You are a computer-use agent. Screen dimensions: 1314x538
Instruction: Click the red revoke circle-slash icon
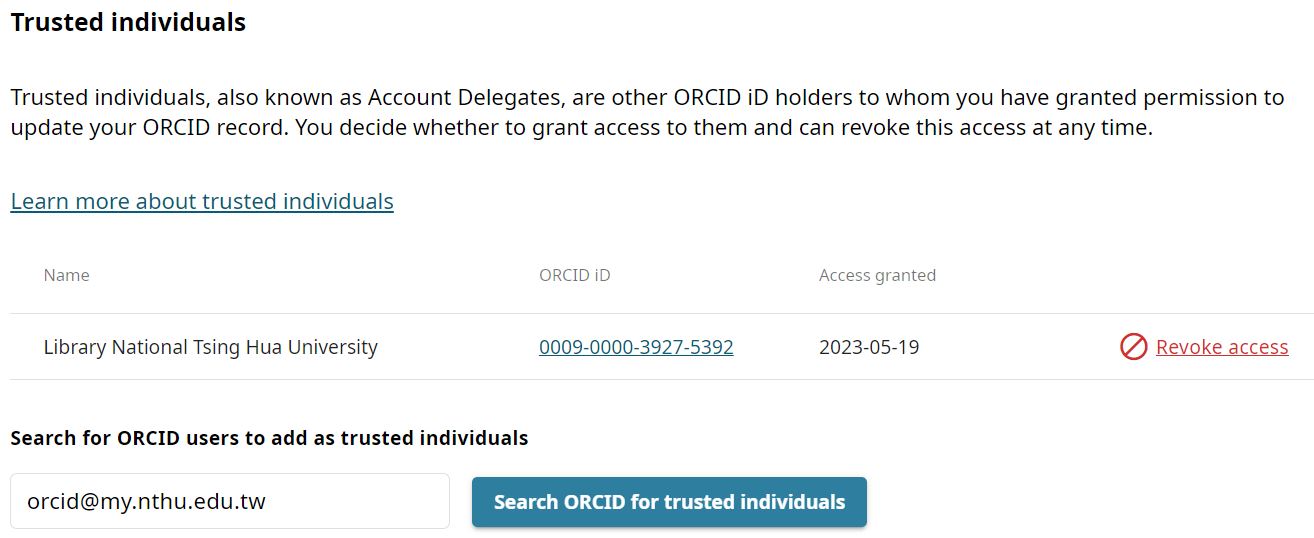coord(1133,347)
